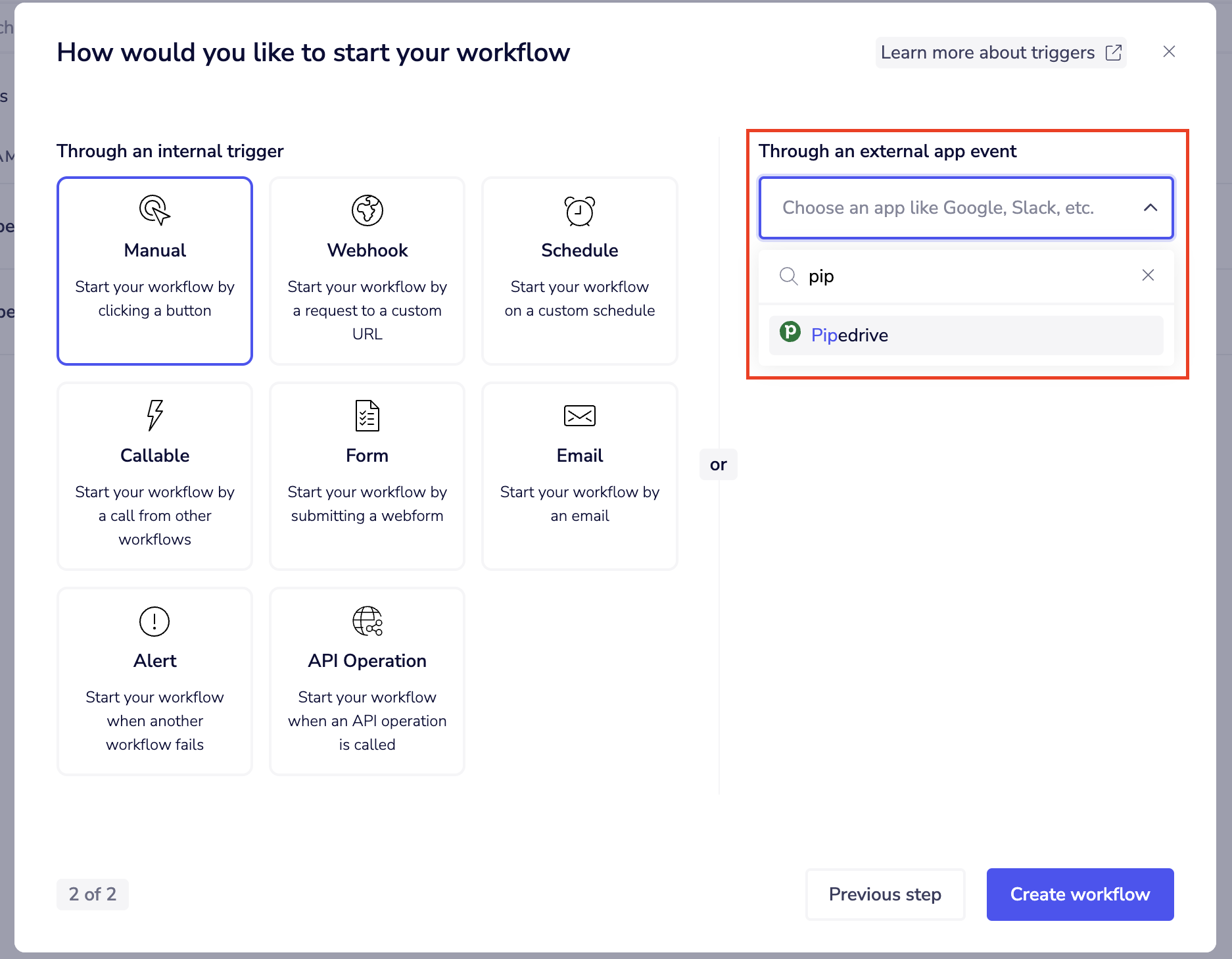Focus the app search field containing 'pip'
The width and height of the screenshot is (1232, 959).
coord(966,276)
